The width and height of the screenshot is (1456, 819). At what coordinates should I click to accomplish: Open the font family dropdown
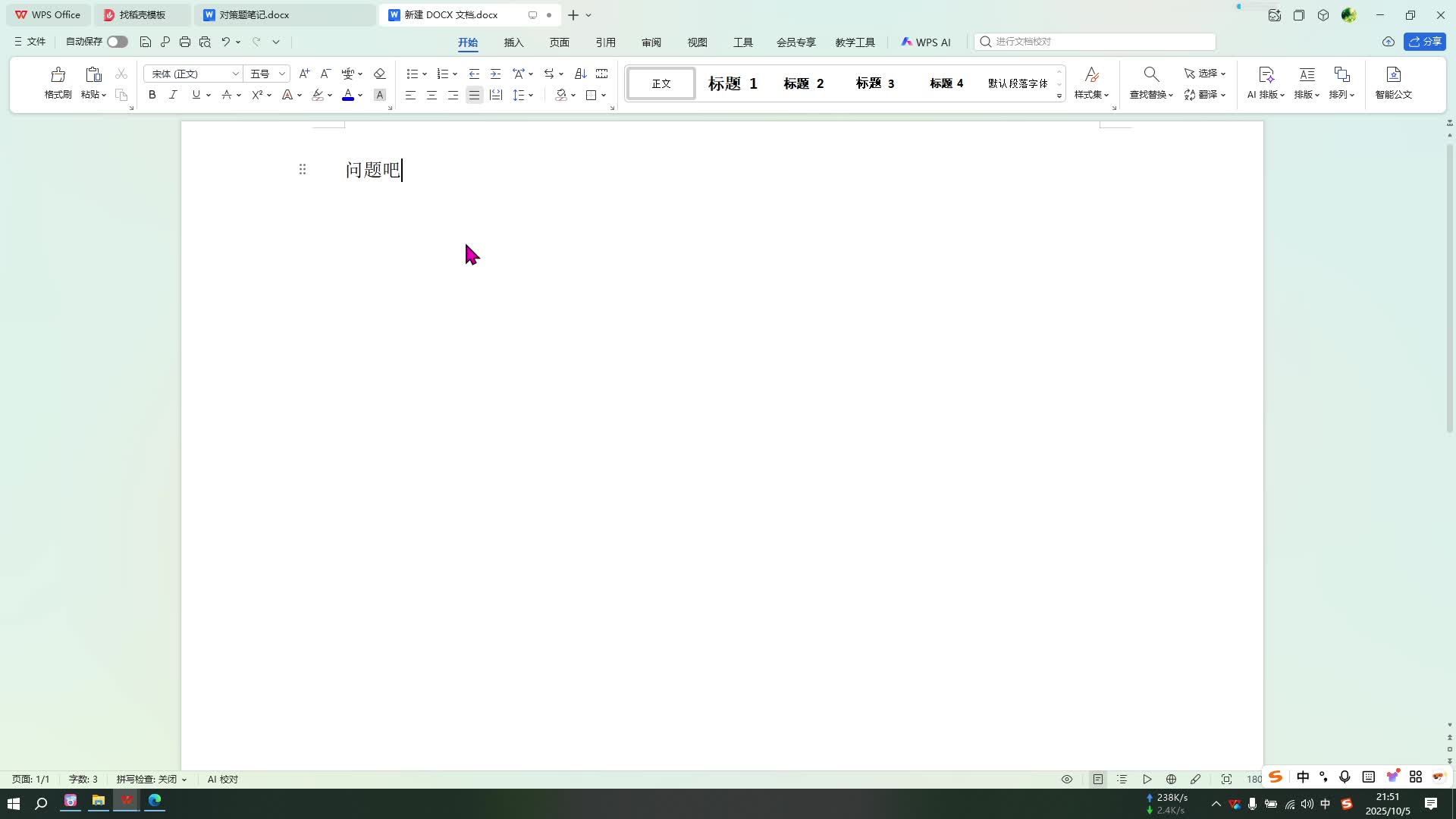(x=235, y=74)
